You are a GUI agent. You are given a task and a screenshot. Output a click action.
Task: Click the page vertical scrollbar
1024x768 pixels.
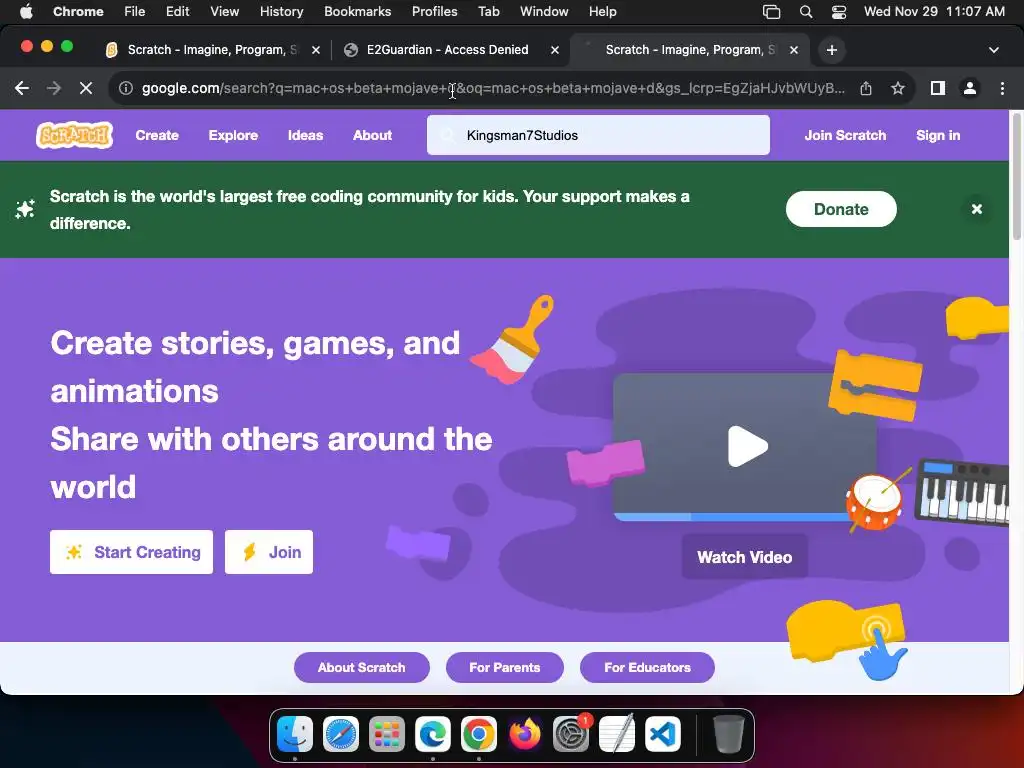pos(1016,176)
